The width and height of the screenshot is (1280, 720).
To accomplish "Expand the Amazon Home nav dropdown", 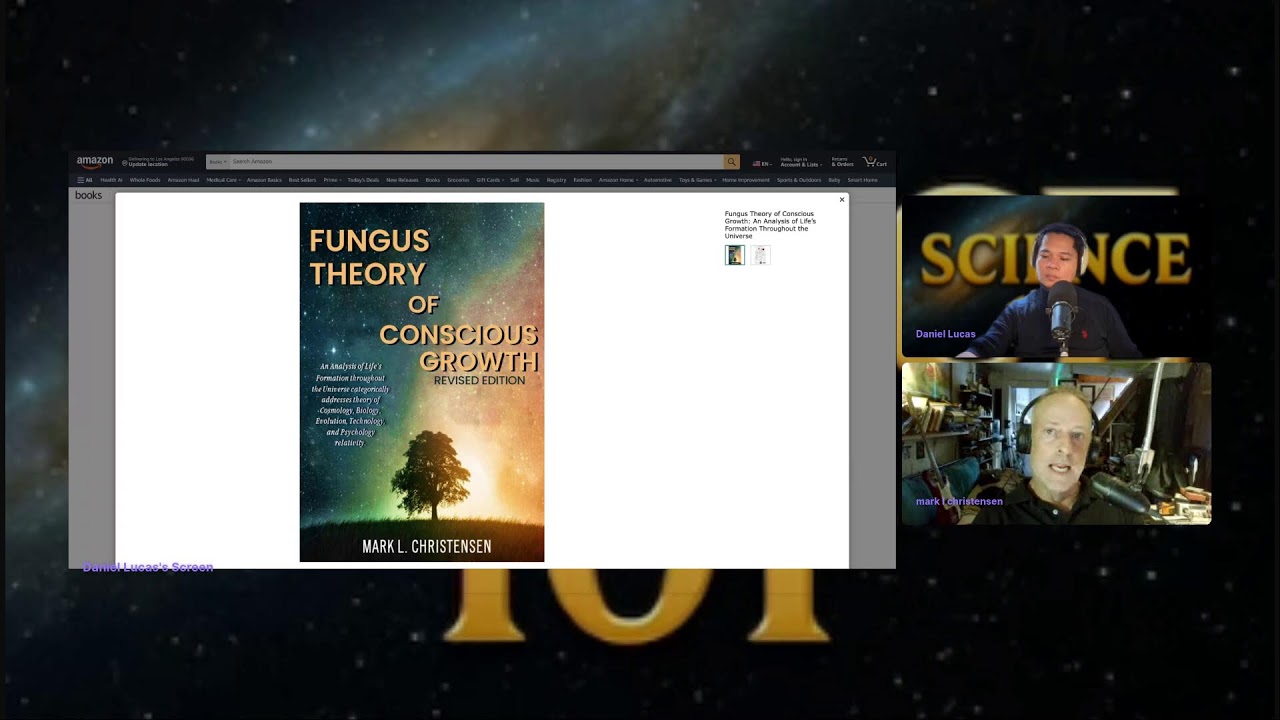I will tap(618, 180).
